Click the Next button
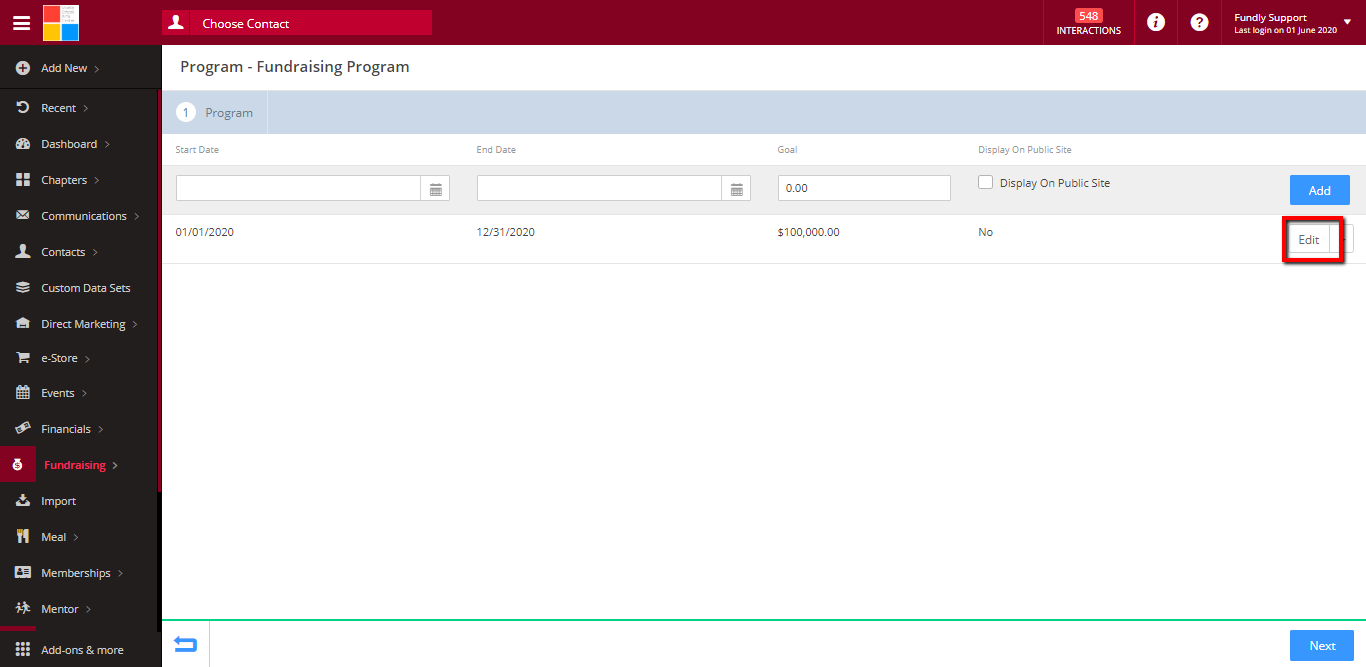Viewport: 1366px width, 667px height. coord(1322,645)
